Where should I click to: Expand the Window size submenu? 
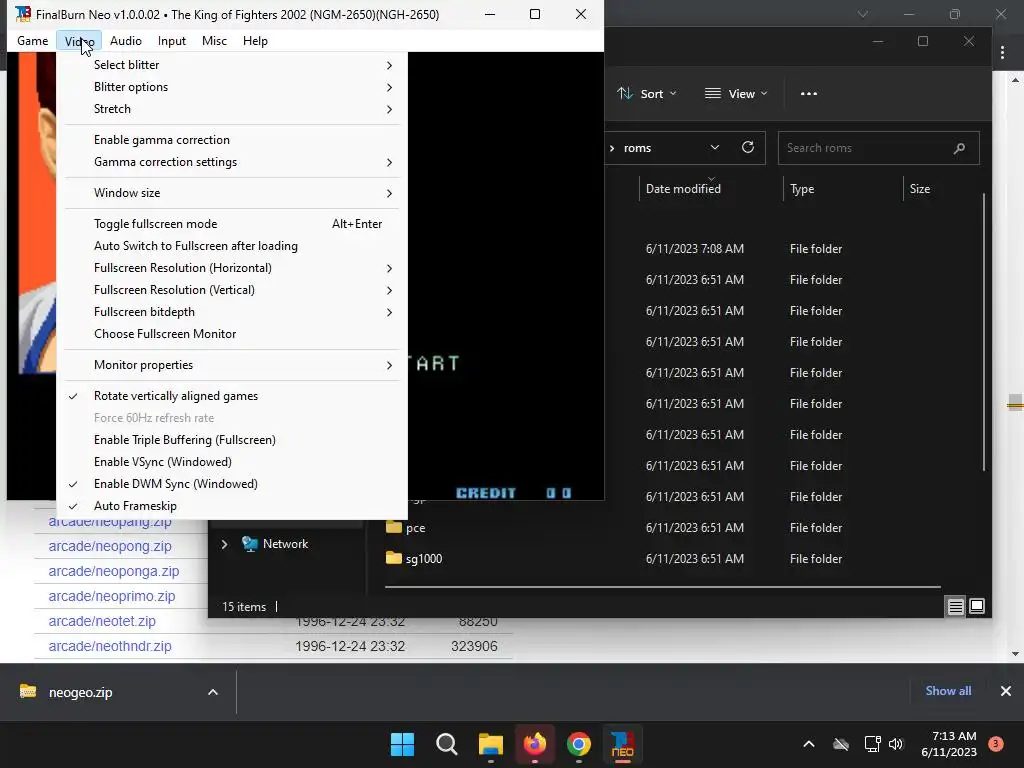(232, 193)
